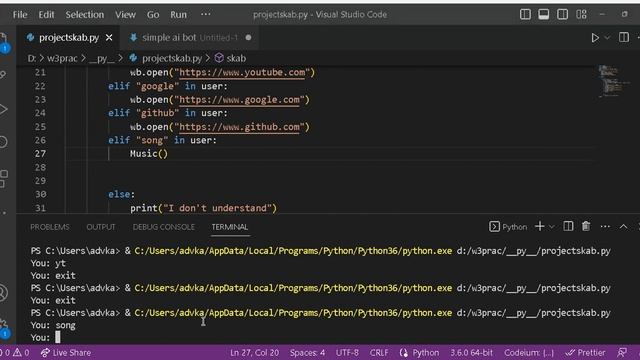Switch to PROBLEMS panel tab
Image resolution: width=640 pixels, height=360 pixels.
tap(50, 227)
